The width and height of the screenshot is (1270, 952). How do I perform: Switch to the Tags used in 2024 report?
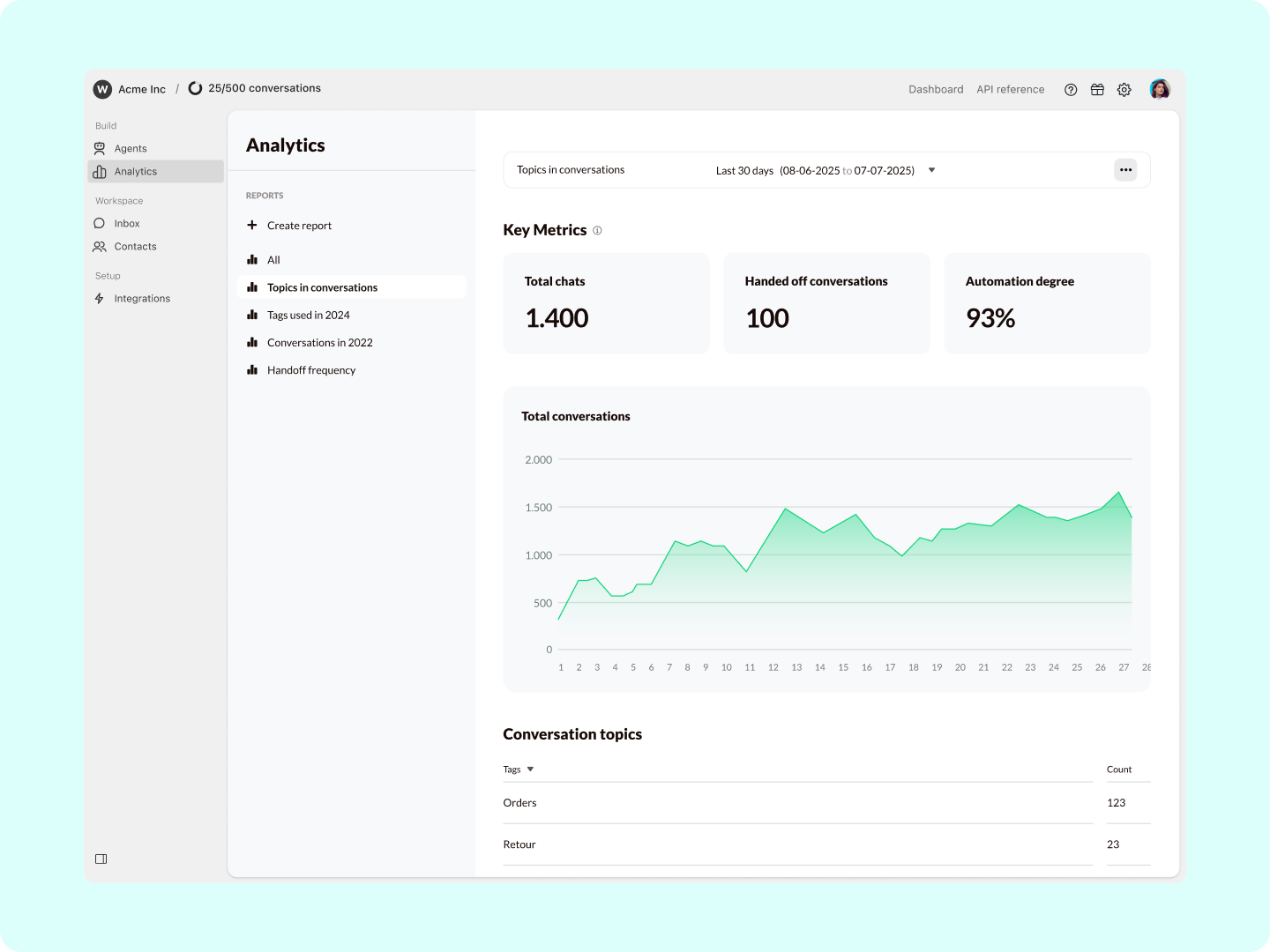coord(308,315)
